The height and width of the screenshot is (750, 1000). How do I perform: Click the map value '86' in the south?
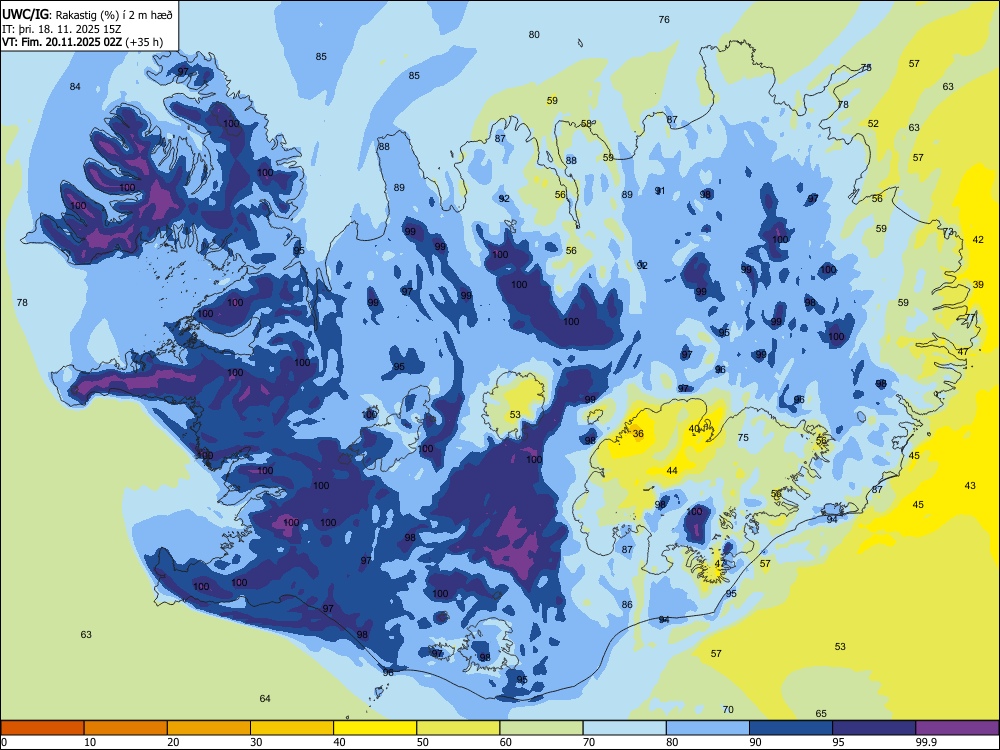[627, 605]
